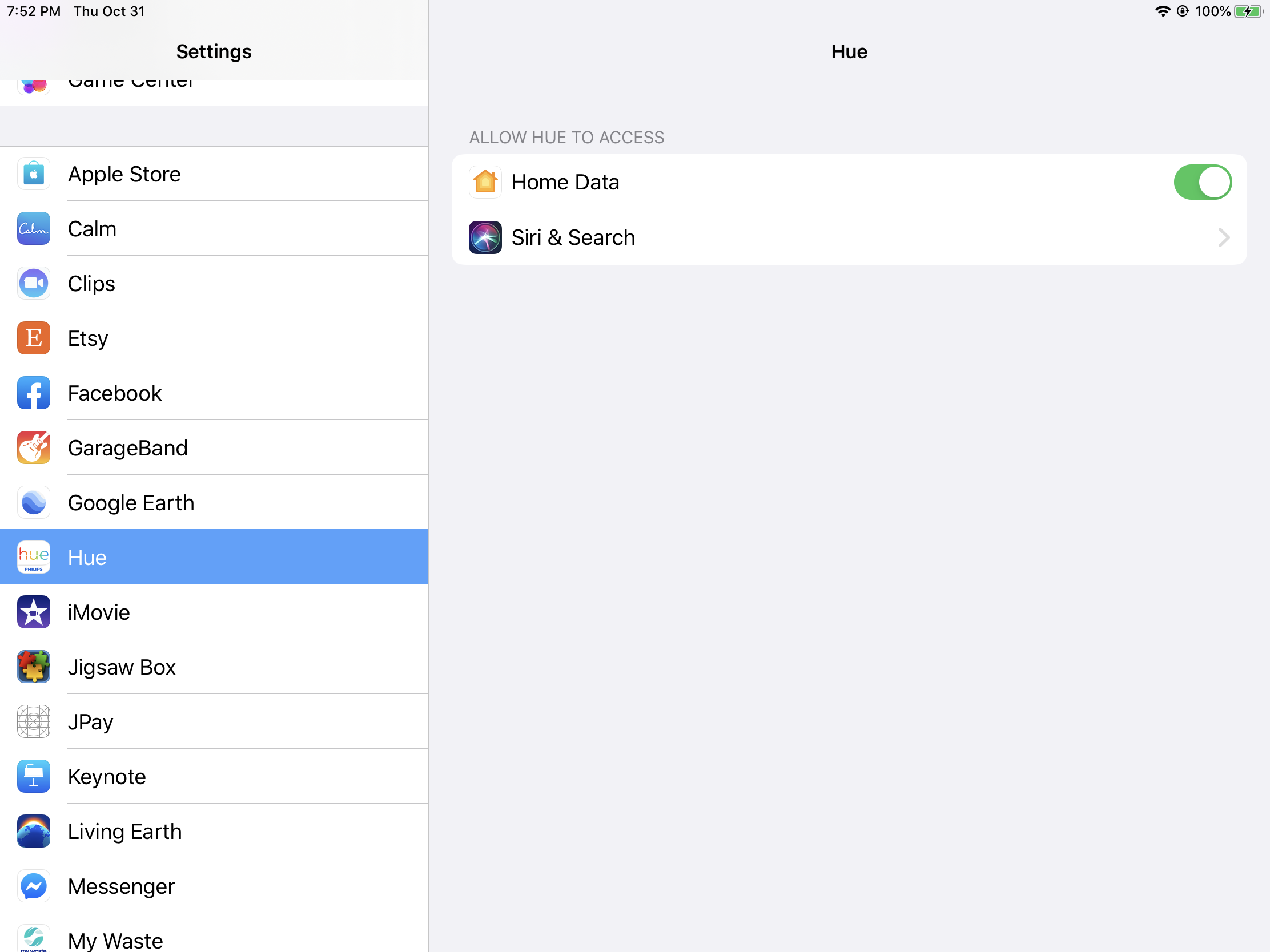1270x952 pixels.
Task: Tap the Siri icon in Hue settings
Action: point(485,237)
